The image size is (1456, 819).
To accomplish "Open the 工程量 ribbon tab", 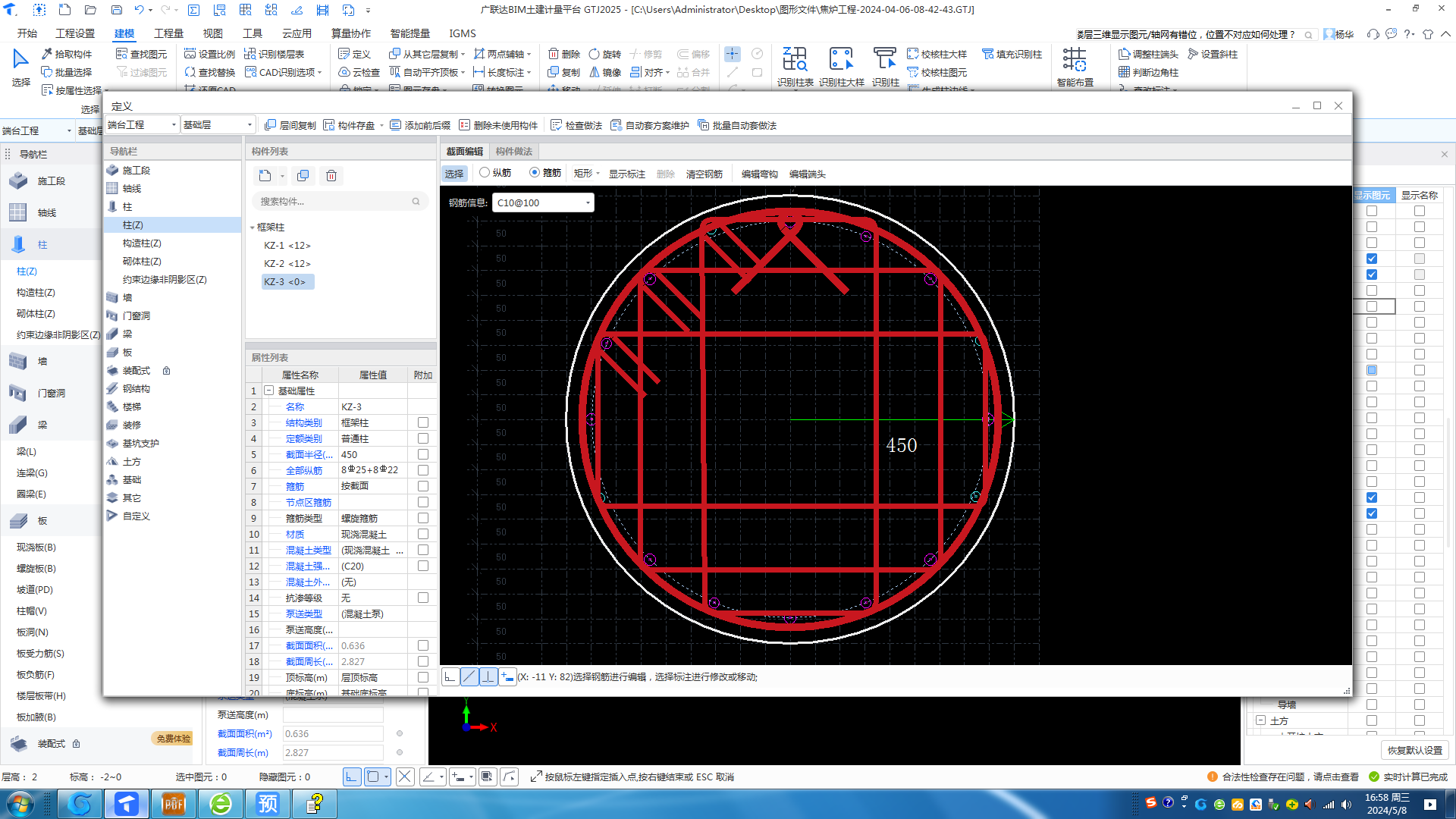I will (x=168, y=33).
